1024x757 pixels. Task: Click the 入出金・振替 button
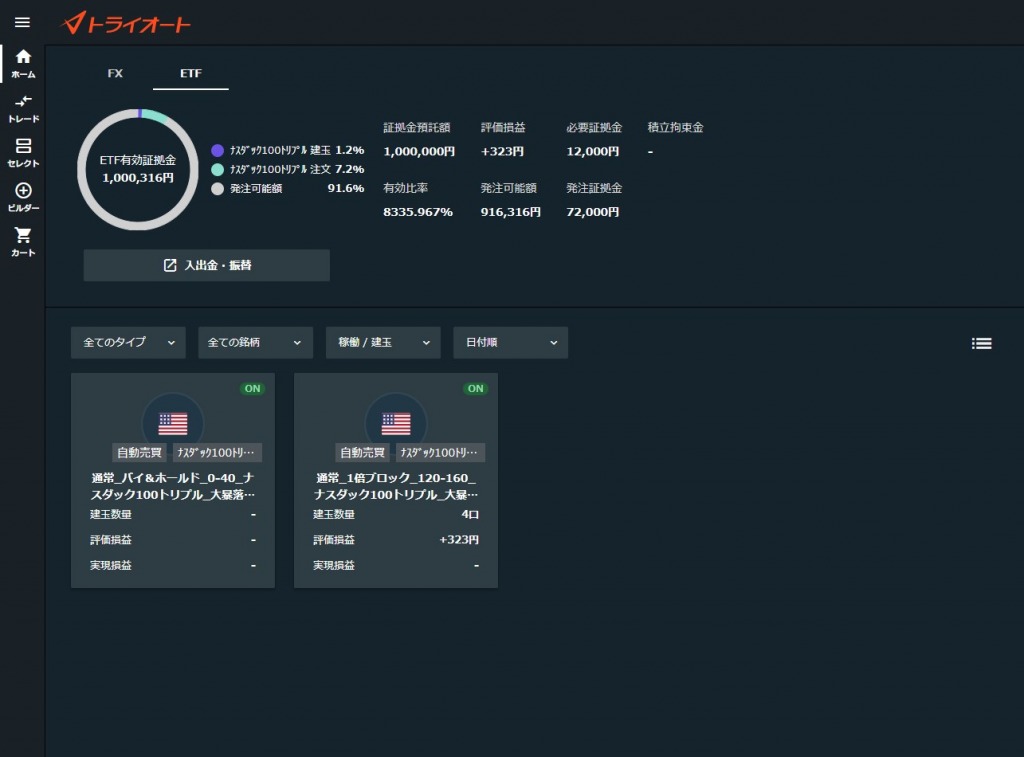tap(207, 265)
